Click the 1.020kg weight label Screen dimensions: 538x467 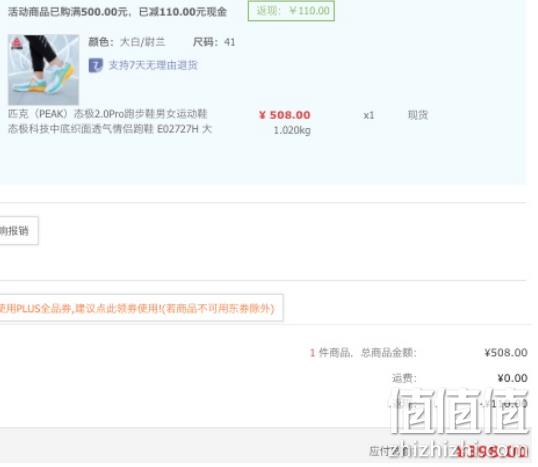[x=292, y=130]
